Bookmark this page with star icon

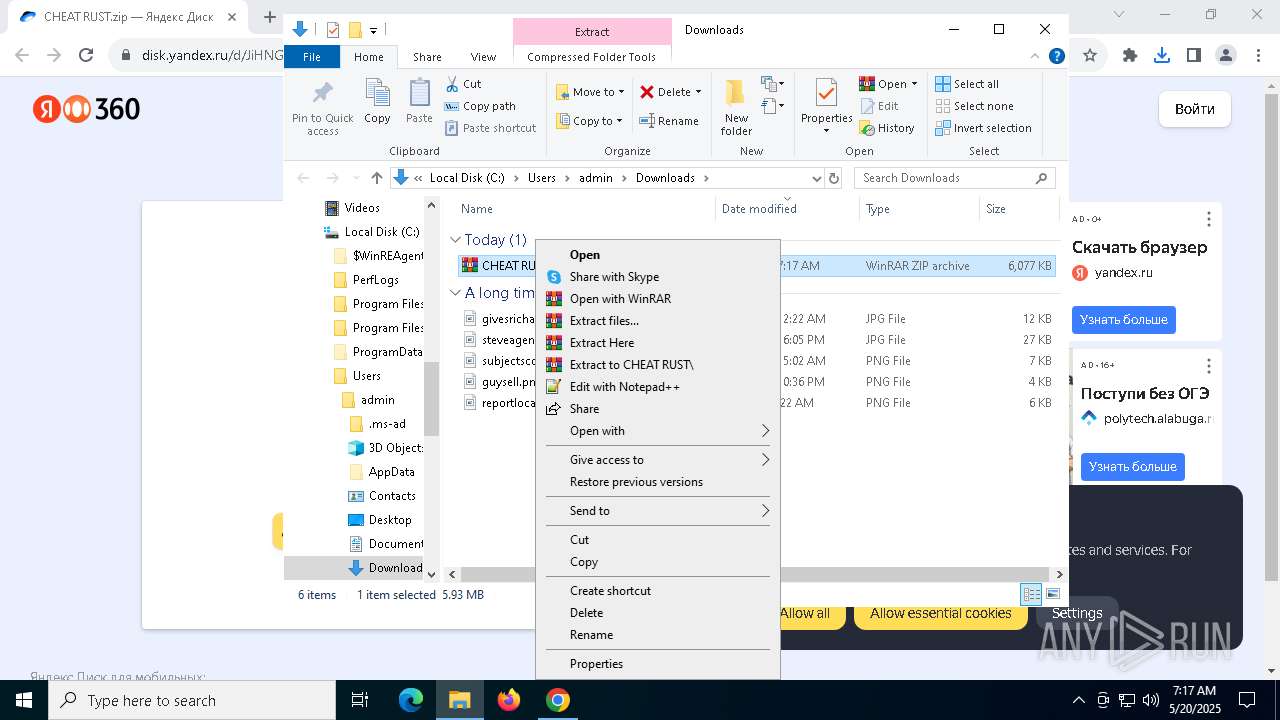pos(1090,56)
